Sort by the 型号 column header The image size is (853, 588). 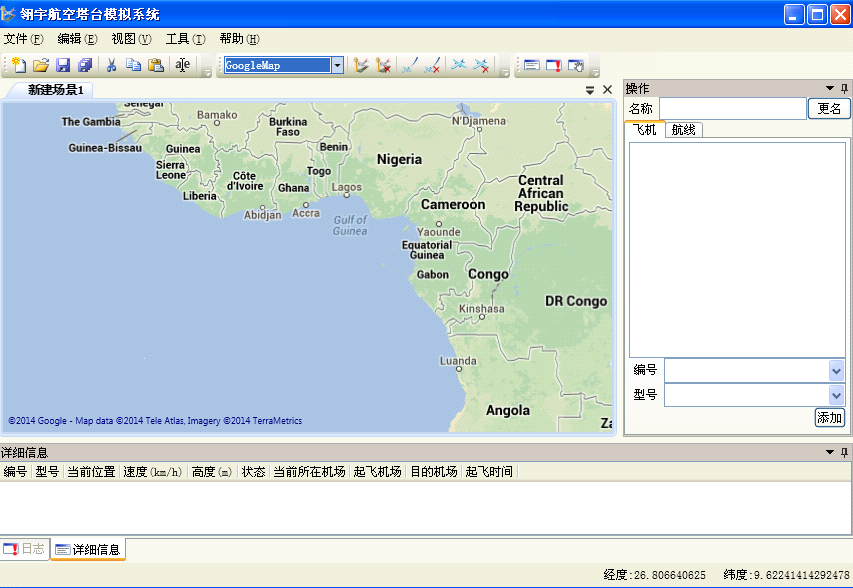click(x=47, y=472)
